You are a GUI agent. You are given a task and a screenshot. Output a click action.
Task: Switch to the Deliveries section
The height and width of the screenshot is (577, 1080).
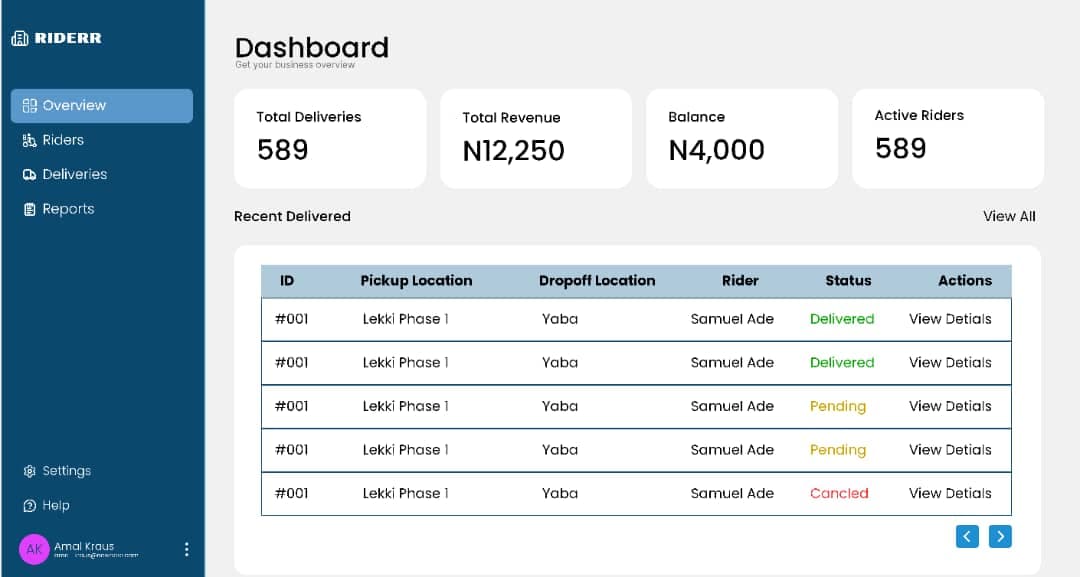pos(75,174)
